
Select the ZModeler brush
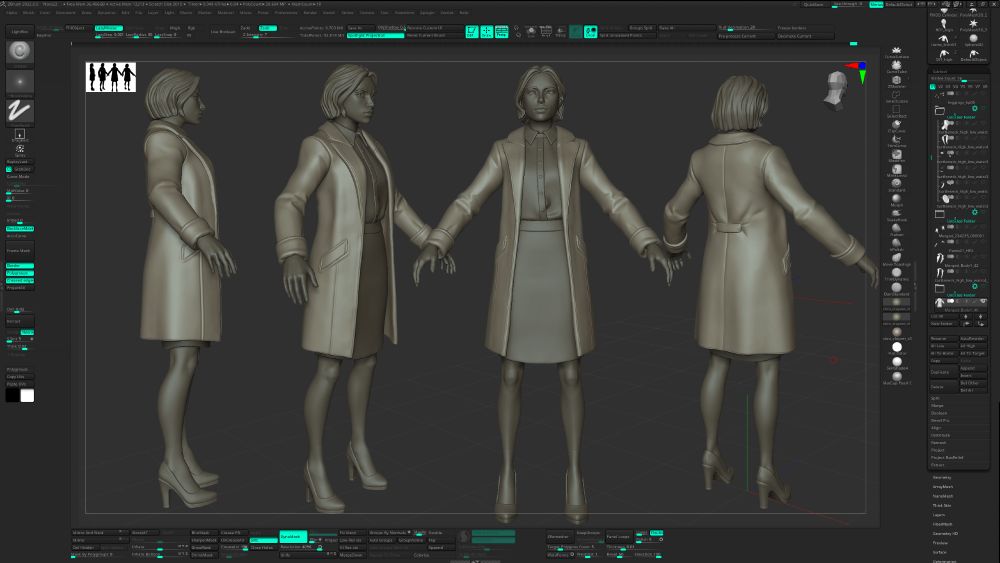[x=896, y=82]
